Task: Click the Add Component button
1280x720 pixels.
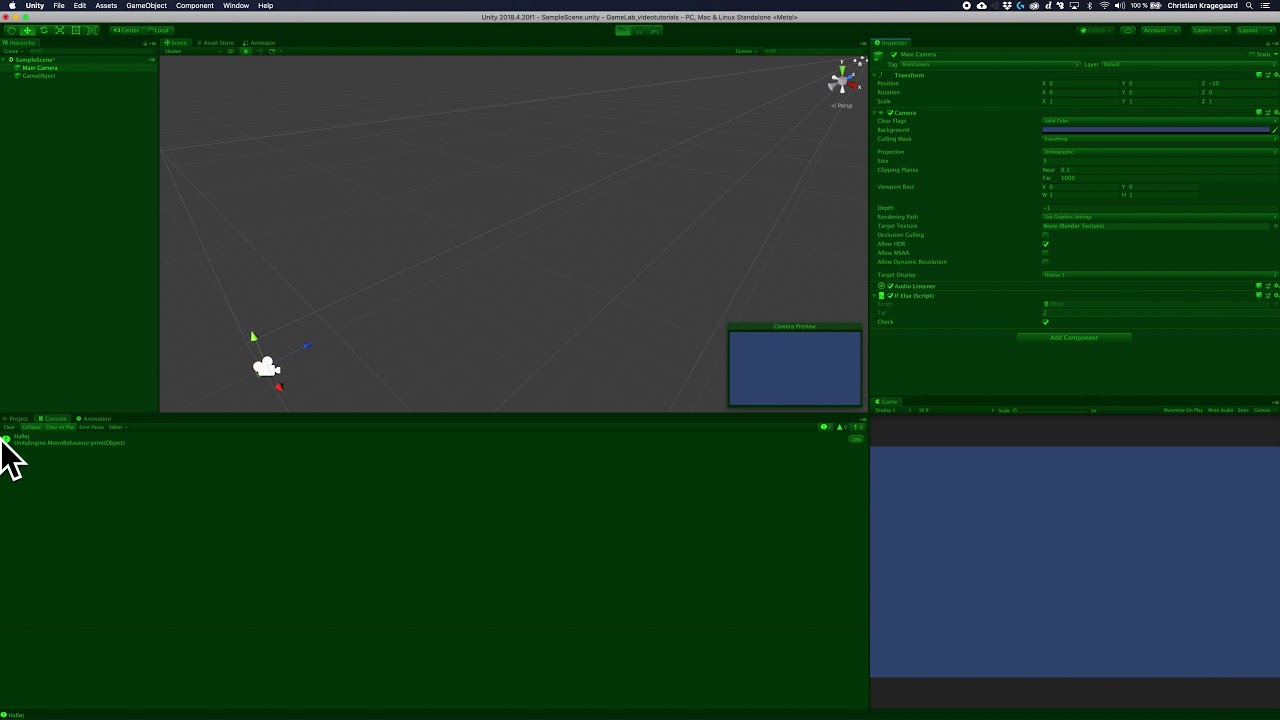Action: point(1074,338)
